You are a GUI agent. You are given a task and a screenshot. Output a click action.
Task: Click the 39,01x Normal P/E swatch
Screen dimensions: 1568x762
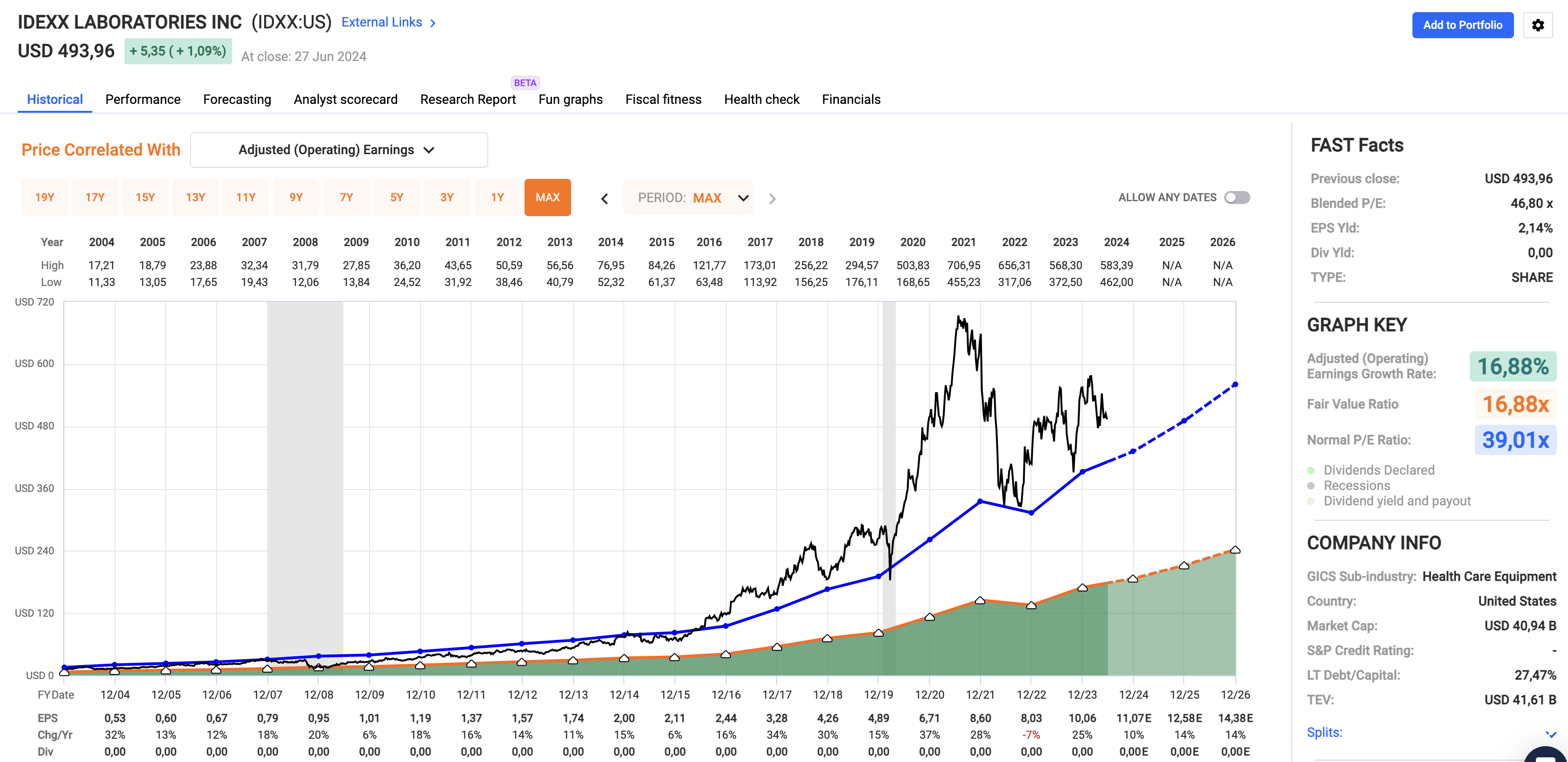[x=1515, y=439]
